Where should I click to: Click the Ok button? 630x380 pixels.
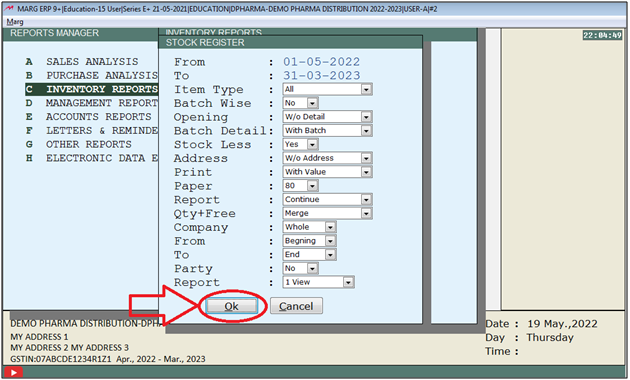[231, 306]
